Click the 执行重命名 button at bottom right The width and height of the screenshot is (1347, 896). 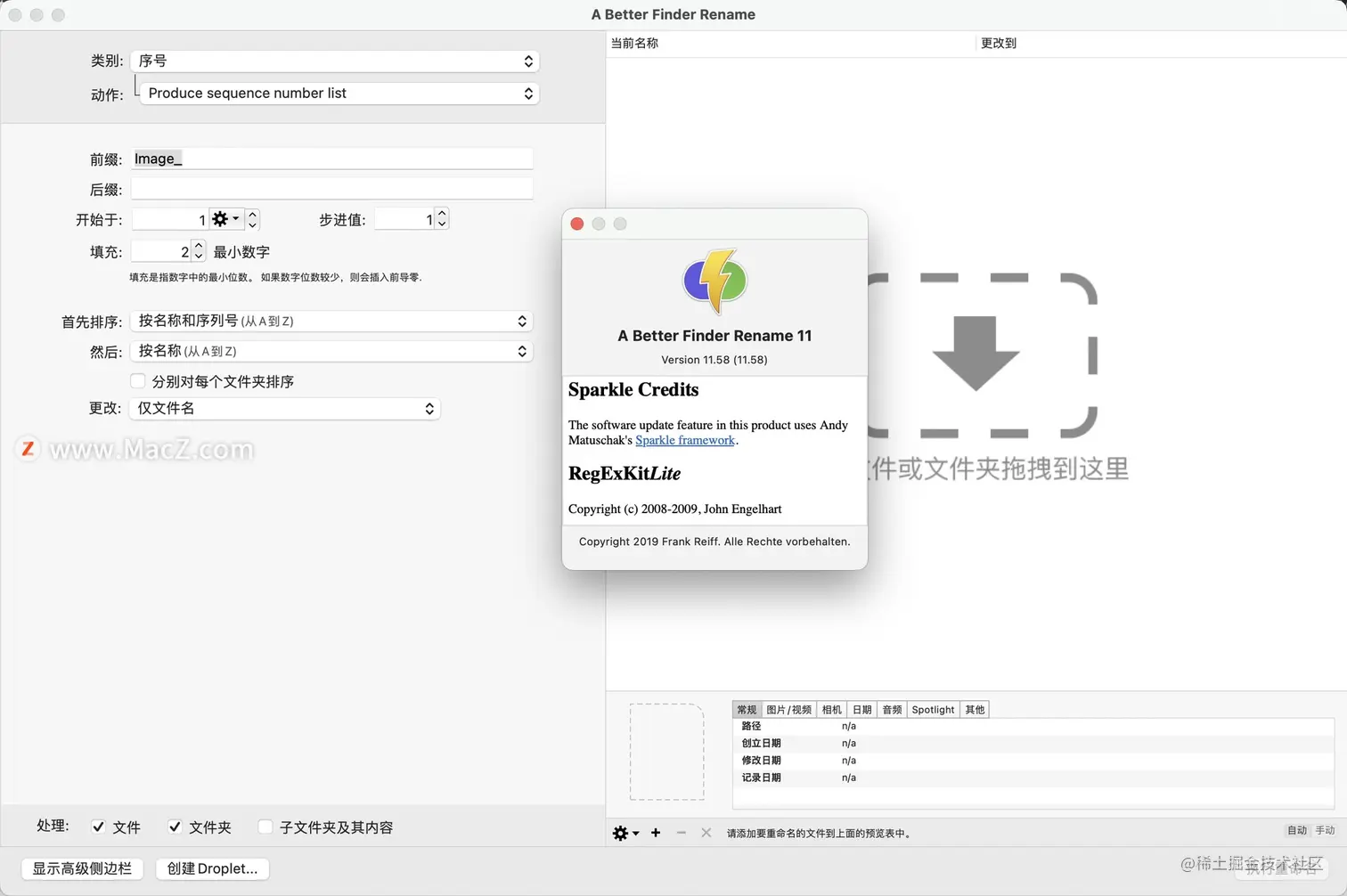click(1283, 868)
